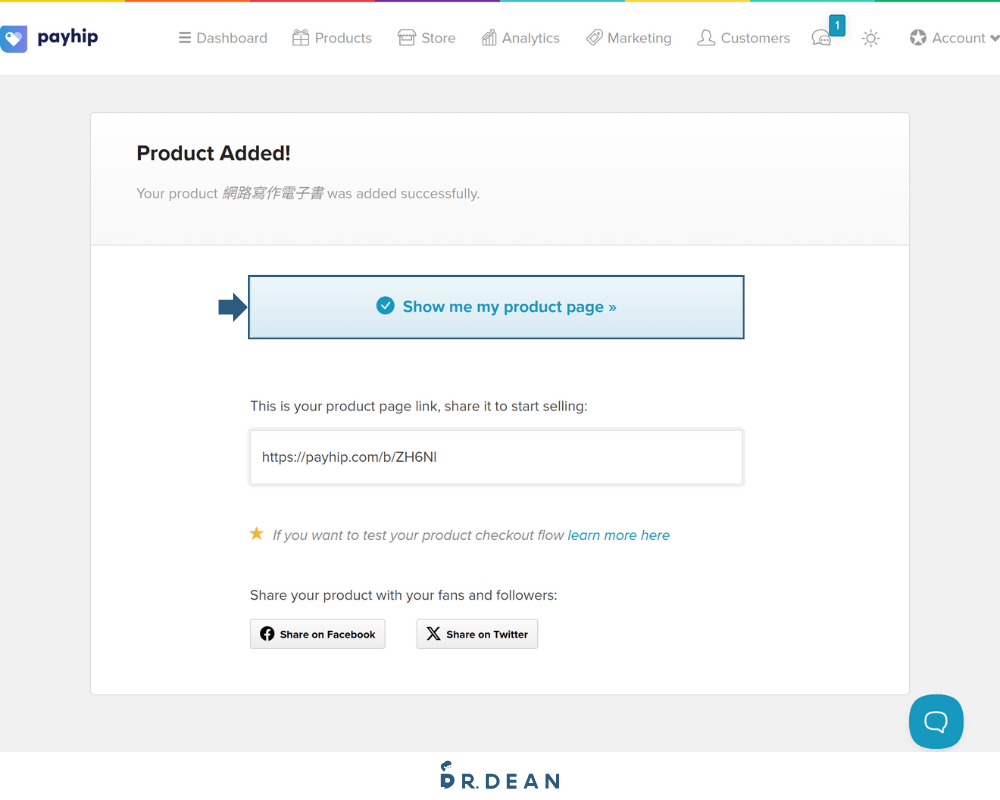Toggle the light/dark mode sun icon
1000x800 pixels.
(871, 38)
